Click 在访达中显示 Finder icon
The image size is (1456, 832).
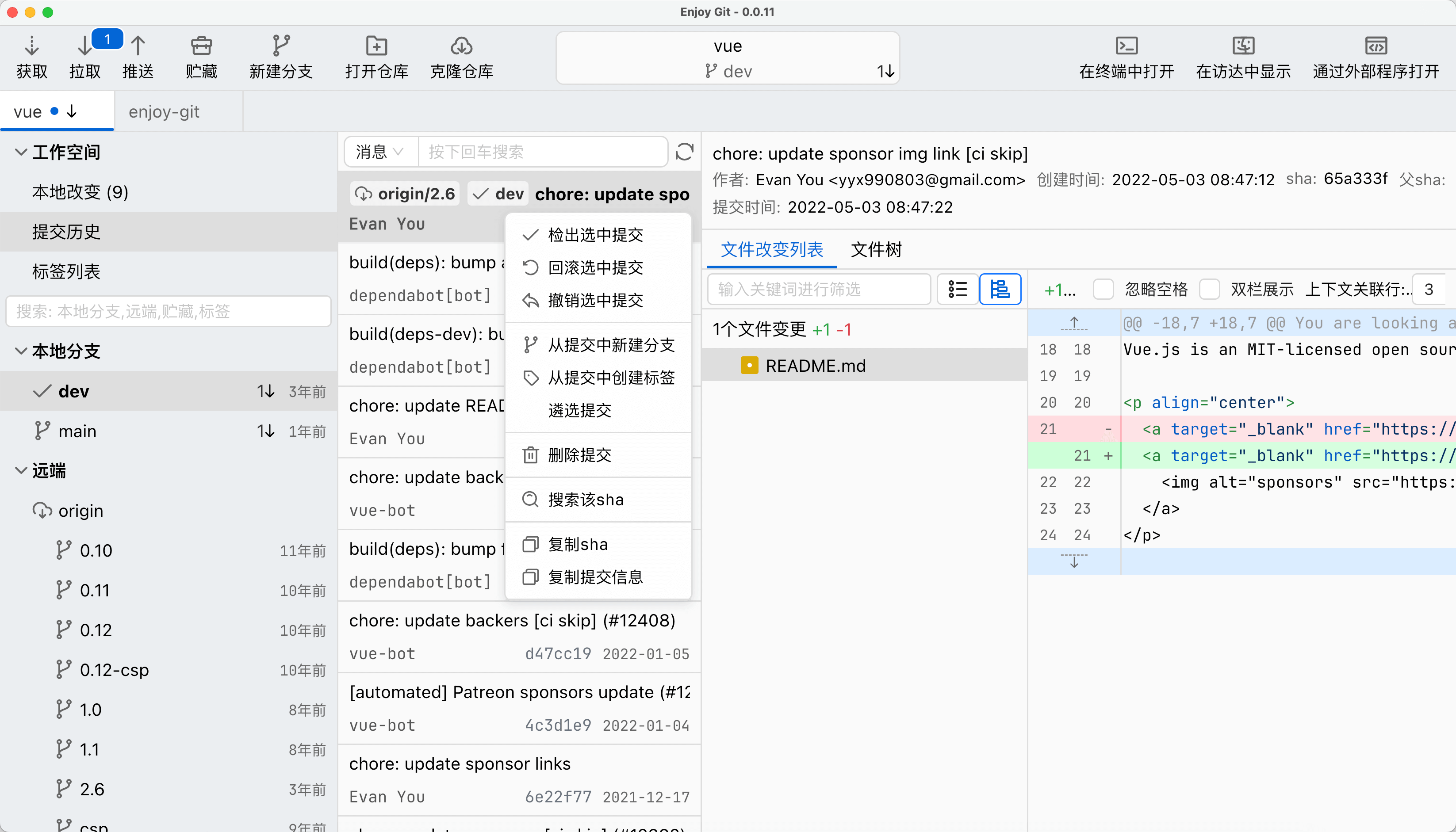1243,46
